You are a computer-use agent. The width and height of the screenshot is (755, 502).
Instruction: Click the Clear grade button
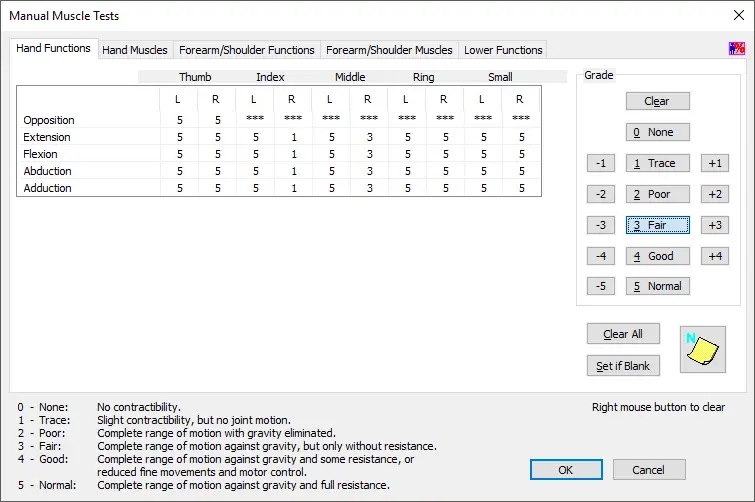(657, 101)
